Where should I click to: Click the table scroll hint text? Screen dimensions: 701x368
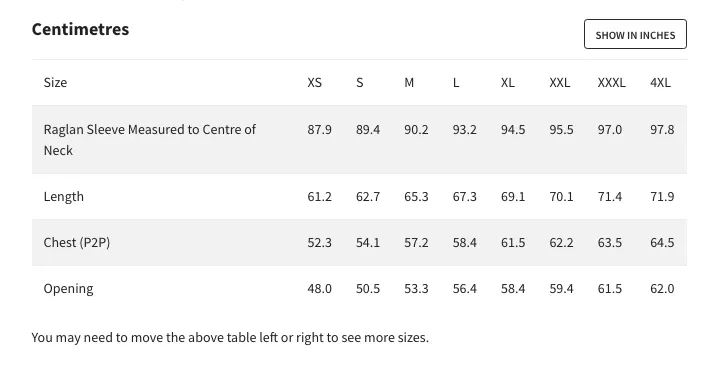tap(230, 338)
